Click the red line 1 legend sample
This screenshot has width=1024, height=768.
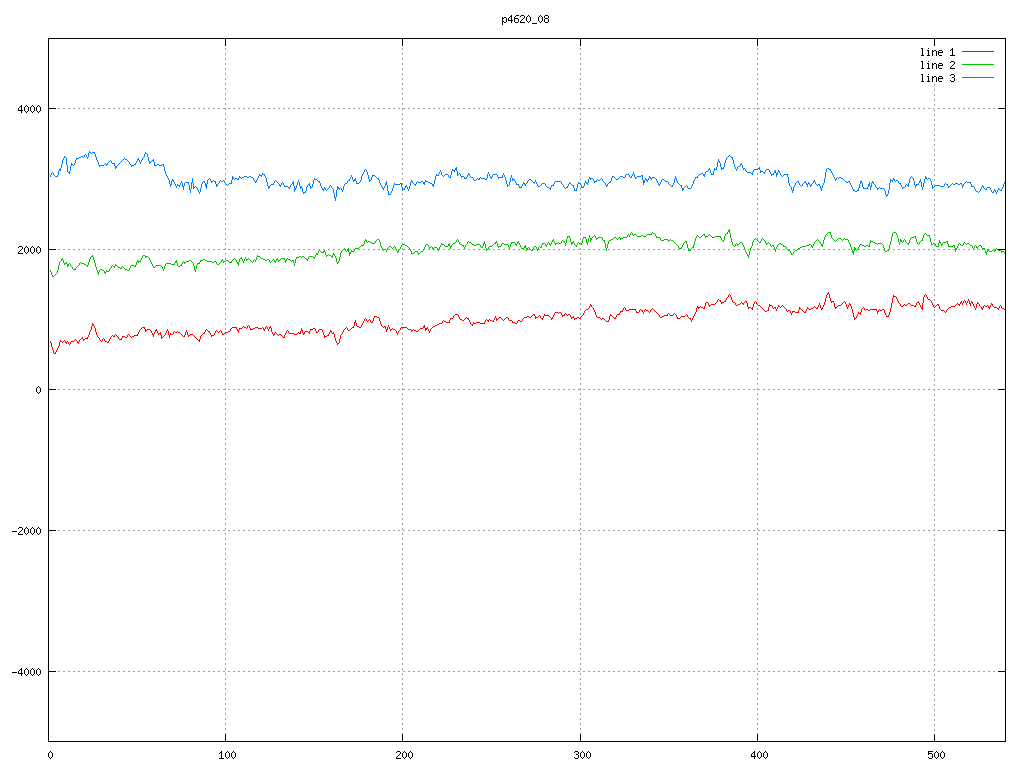pyautogui.click(x=978, y=52)
